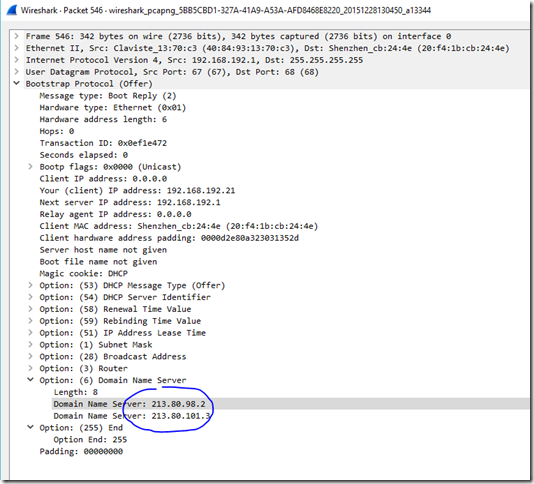Viewport: 534px width, 484px height.
Task: Expand Option (3) Router
Action: tap(30, 368)
